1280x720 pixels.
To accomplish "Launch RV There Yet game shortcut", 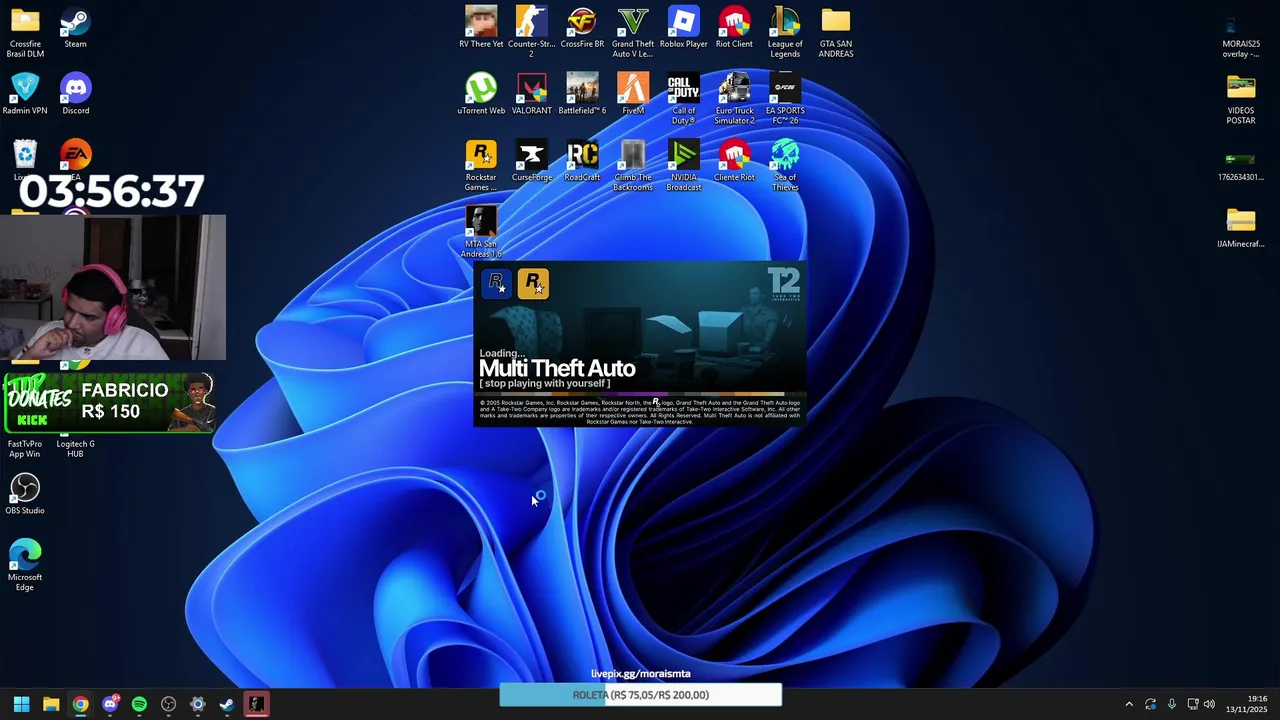I will point(481,27).
